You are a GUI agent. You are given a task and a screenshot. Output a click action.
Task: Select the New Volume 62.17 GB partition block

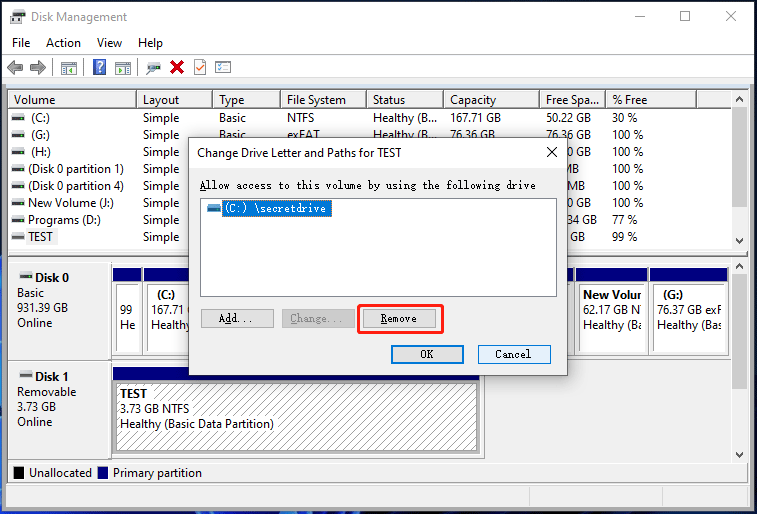click(612, 318)
